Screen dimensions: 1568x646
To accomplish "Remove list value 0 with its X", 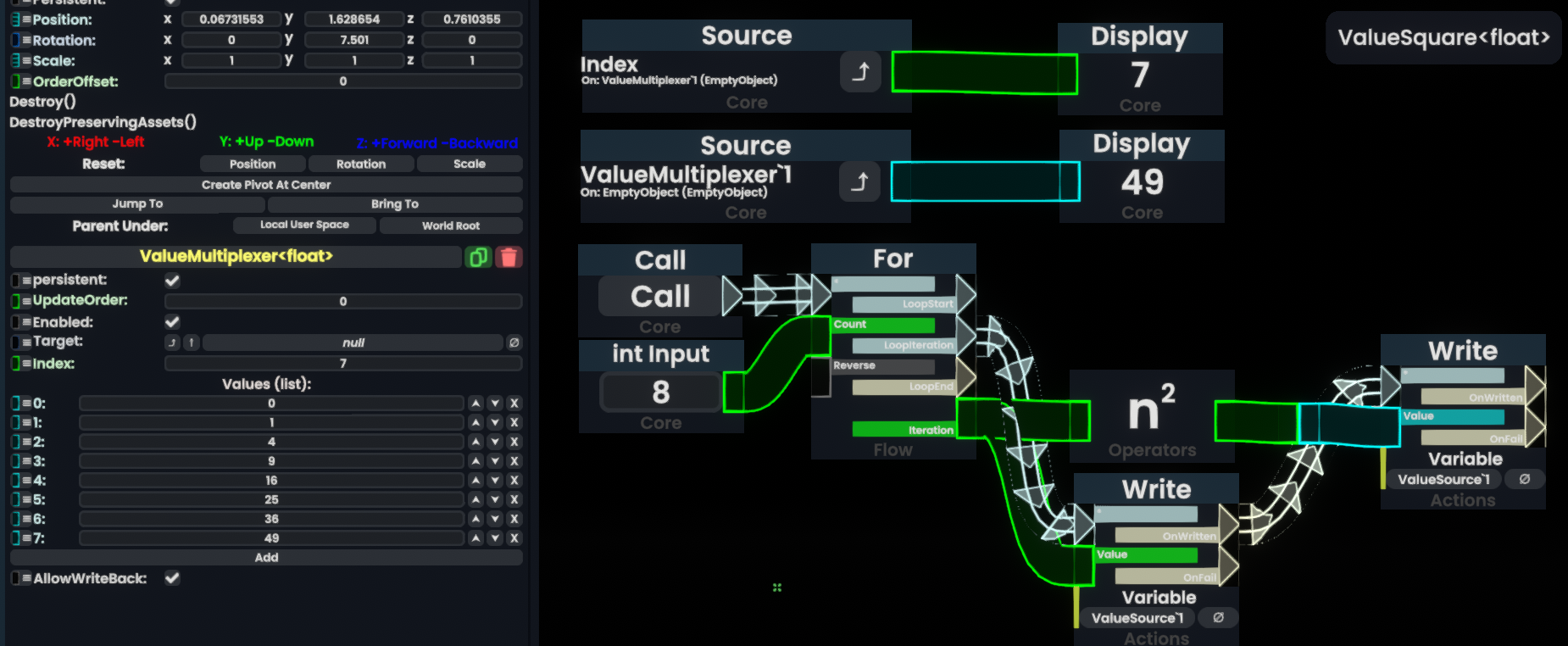I will [514, 404].
